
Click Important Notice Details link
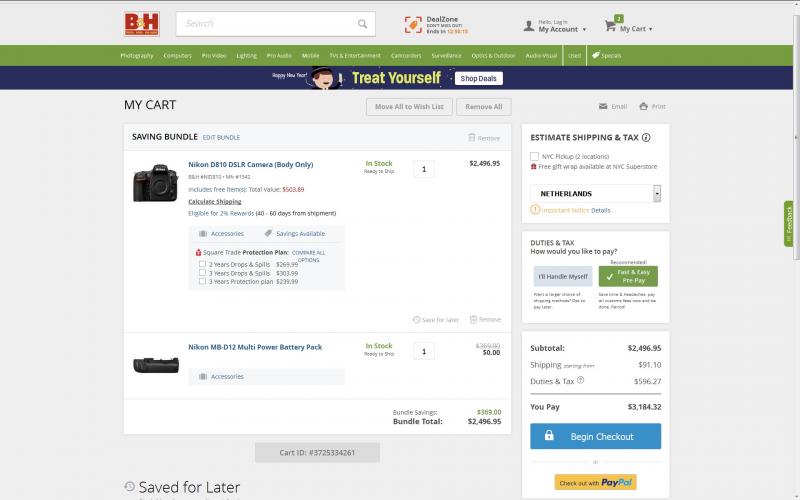[601, 210]
